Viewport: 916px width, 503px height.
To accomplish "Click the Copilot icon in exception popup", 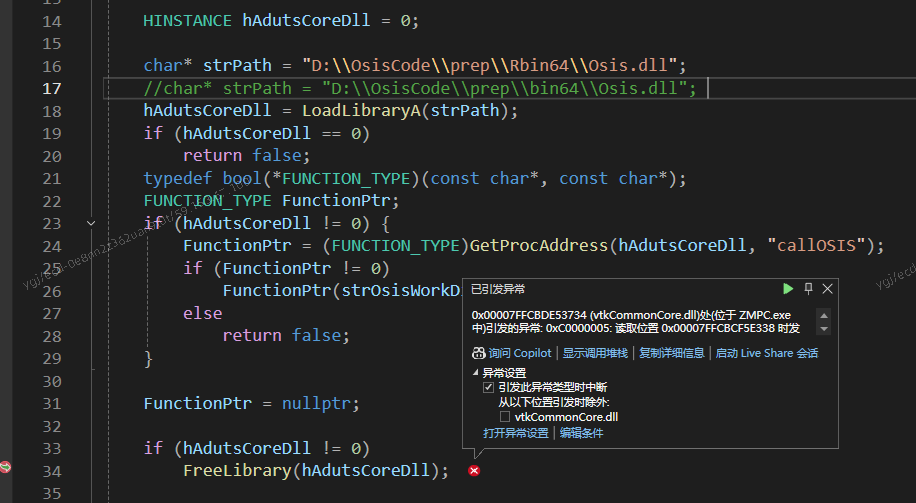I will (477, 353).
